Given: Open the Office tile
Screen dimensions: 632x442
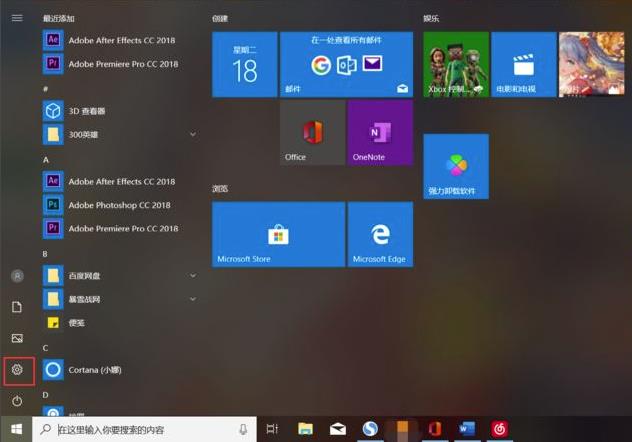Looking at the screenshot, I should pos(312,132).
